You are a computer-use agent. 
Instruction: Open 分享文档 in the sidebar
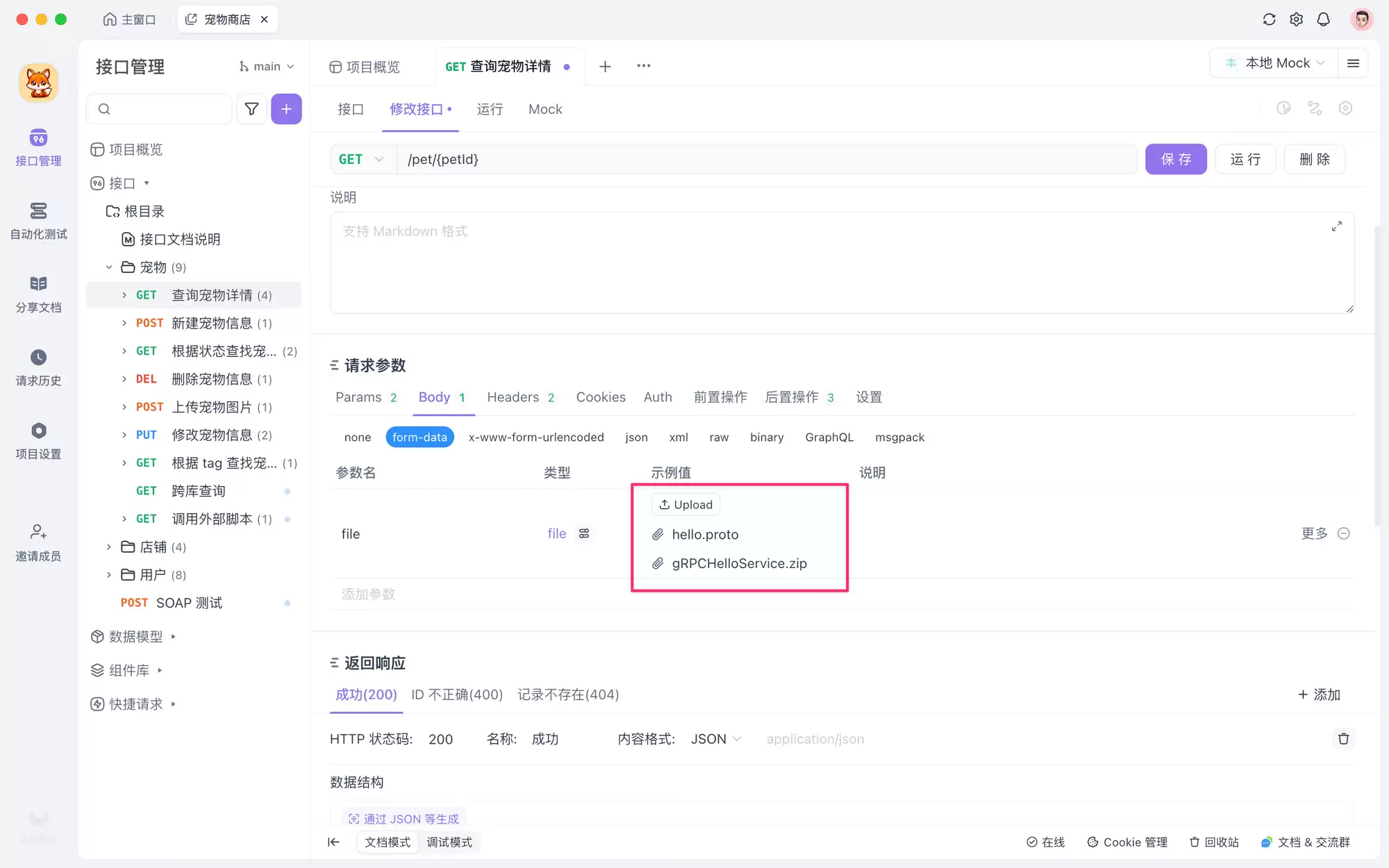[x=38, y=294]
